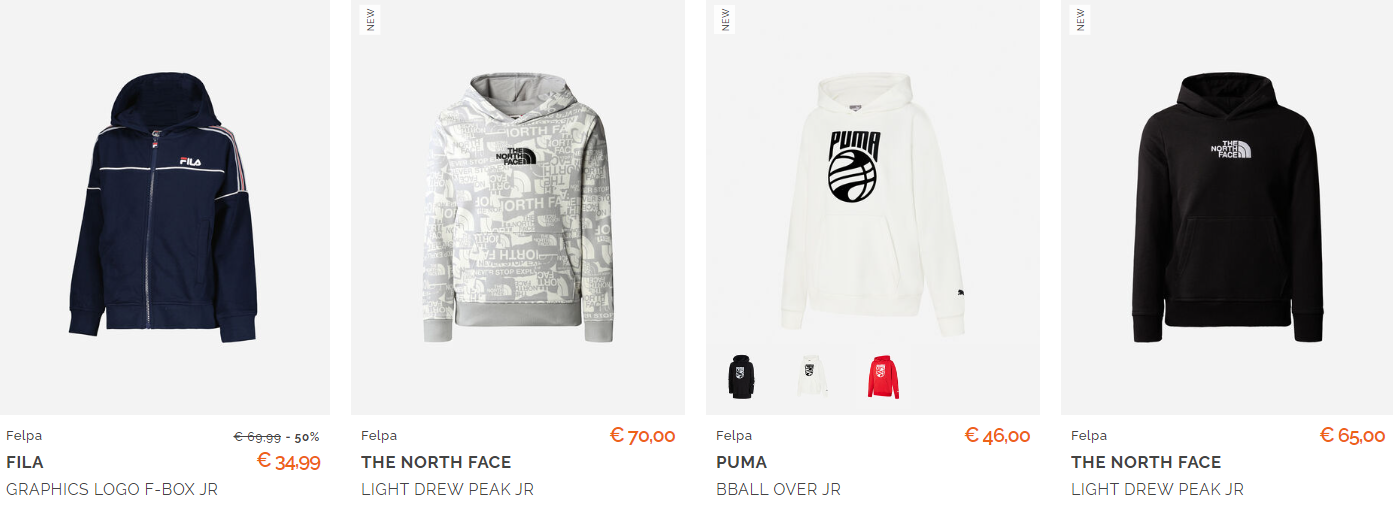The image size is (1393, 509).
Task: Click the crossed-out €69,99 original price
Action: tap(257, 436)
